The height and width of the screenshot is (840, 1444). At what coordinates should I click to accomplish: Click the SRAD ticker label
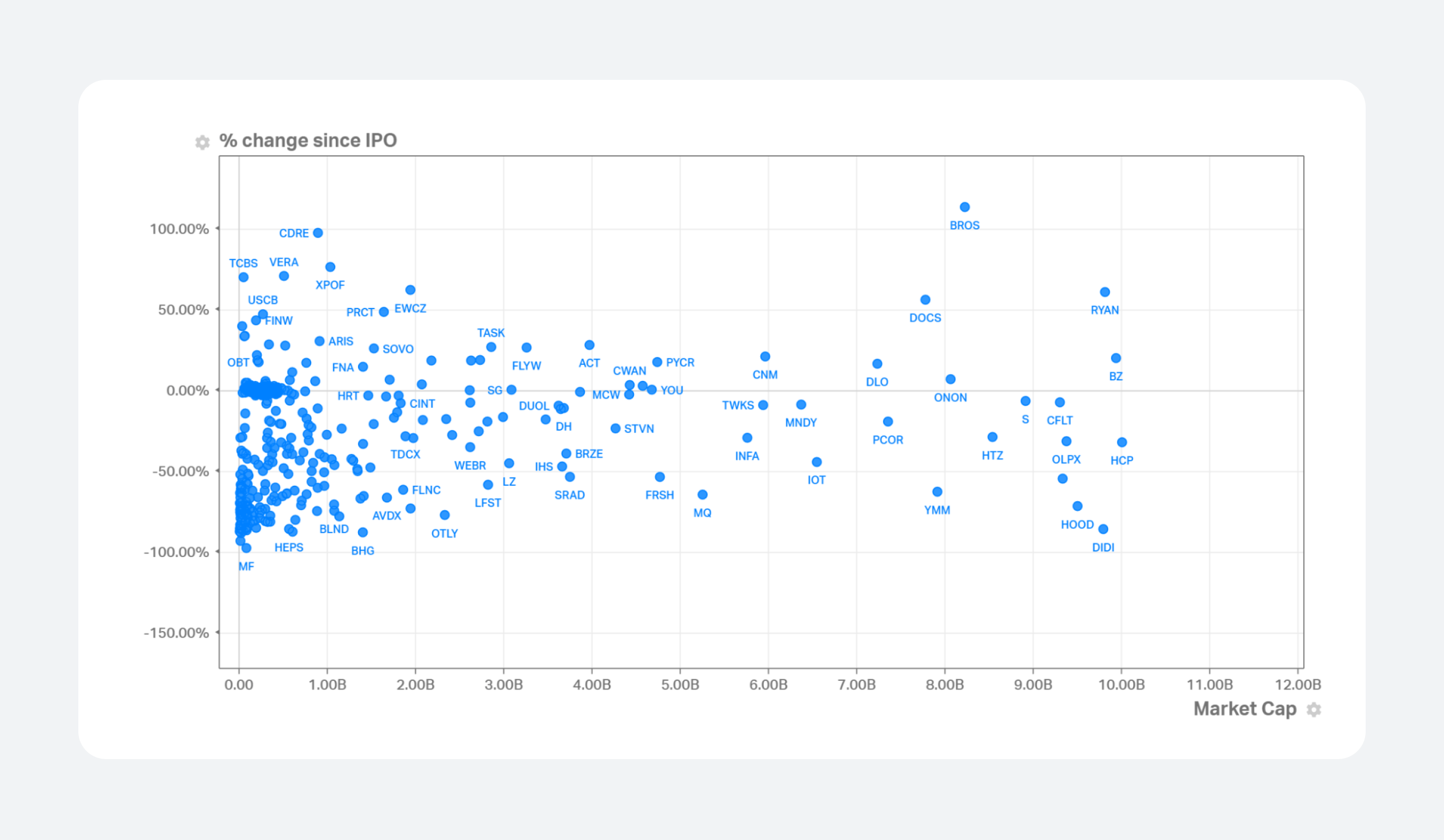pyautogui.click(x=569, y=495)
